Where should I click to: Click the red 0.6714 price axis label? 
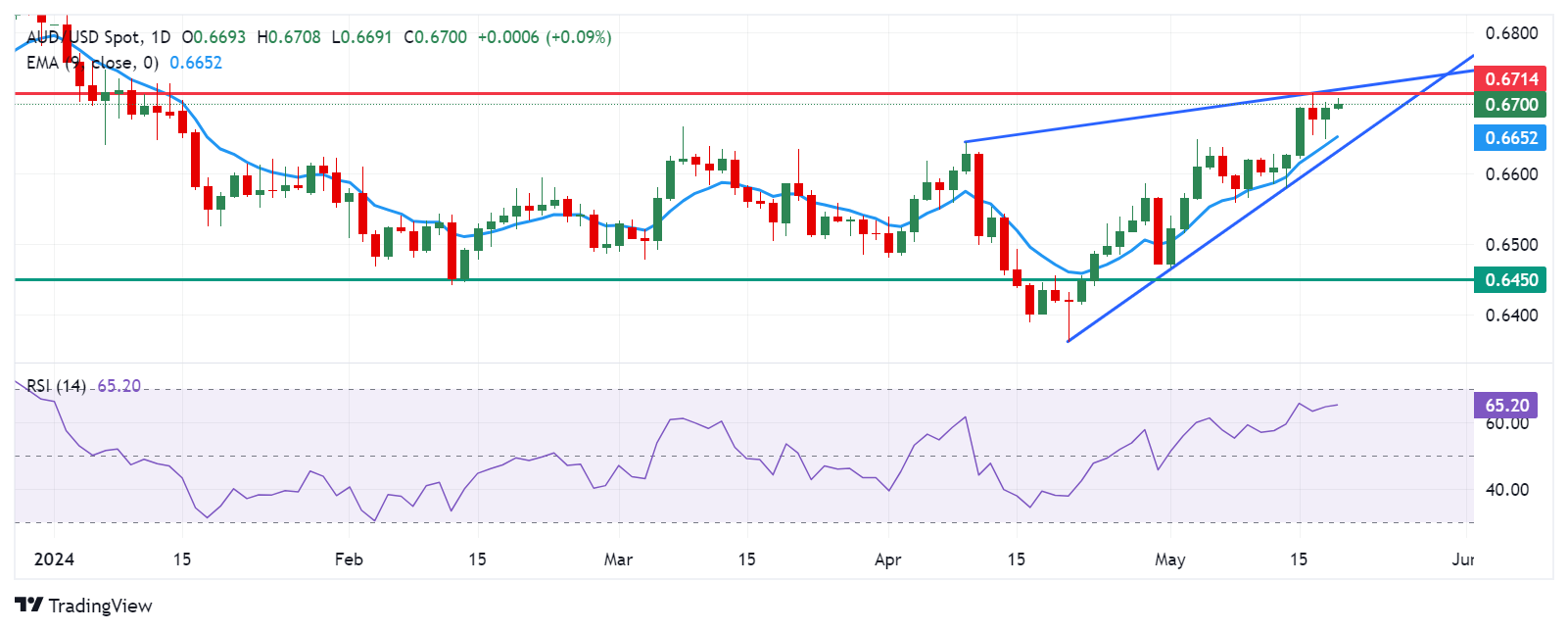click(1510, 78)
